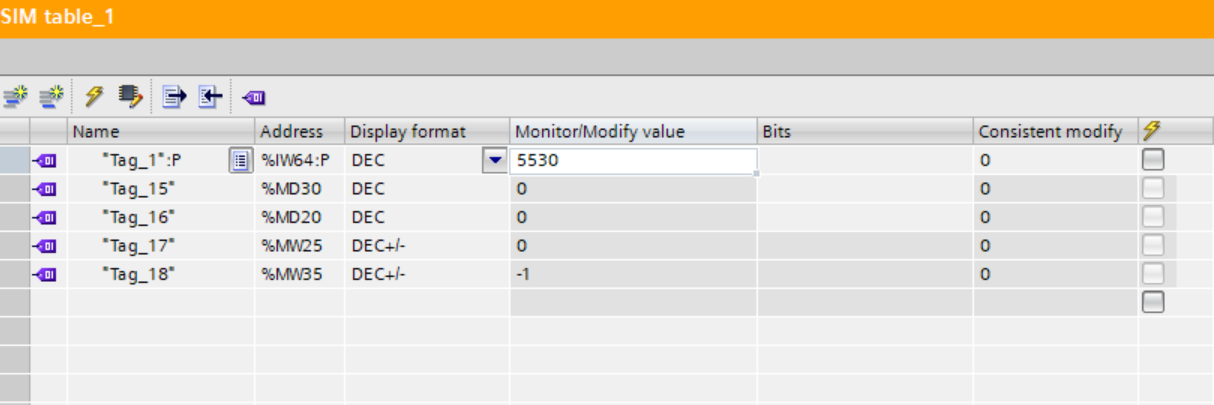Image resolution: width=1214 pixels, height=405 pixels.
Task: Click the monitor value cell of Tag_15
Action: (x=633, y=188)
